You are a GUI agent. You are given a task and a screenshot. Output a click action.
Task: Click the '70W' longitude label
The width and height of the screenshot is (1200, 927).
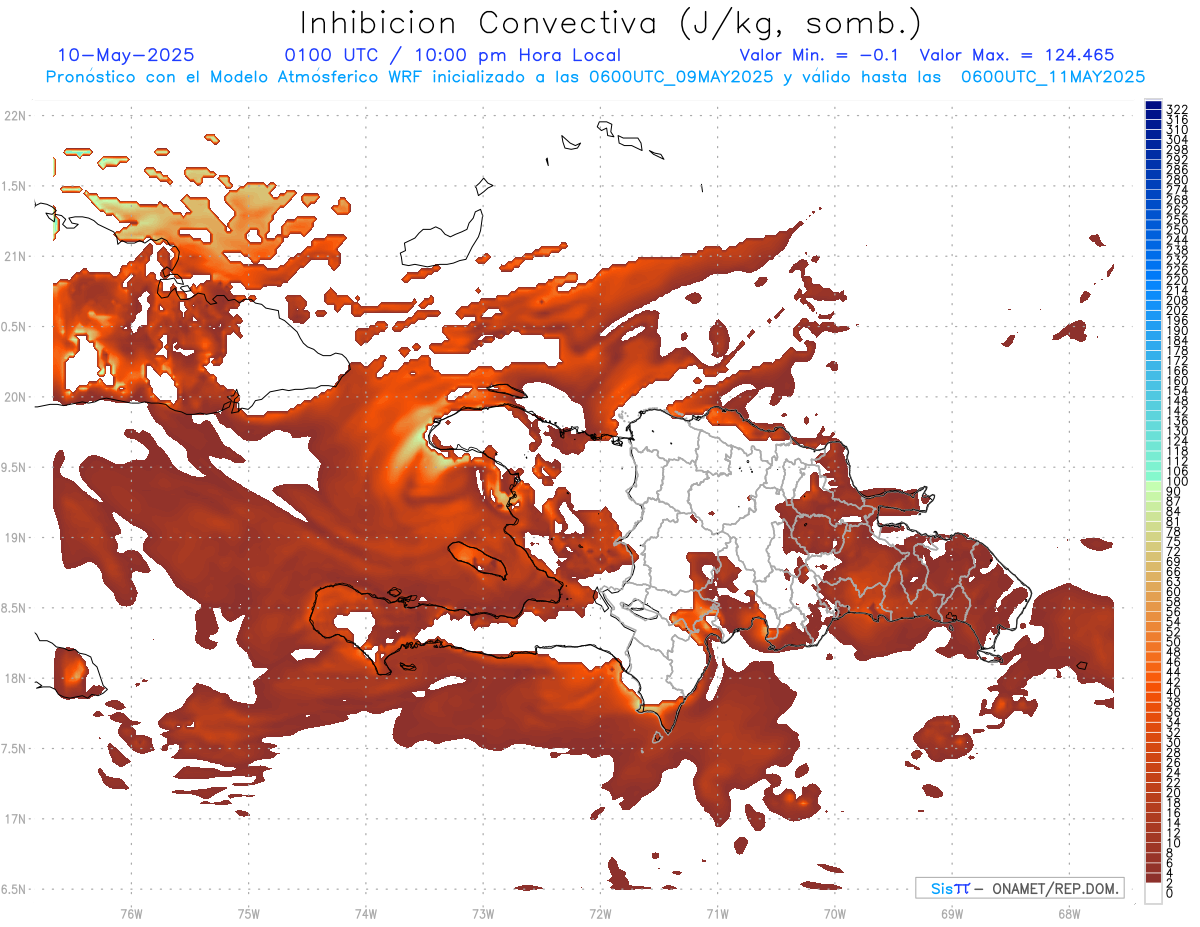835,913
